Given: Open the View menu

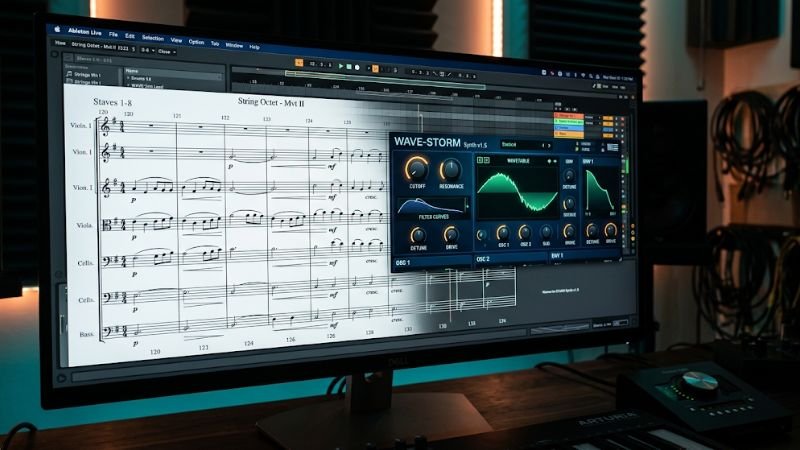Looking at the screenshot, I should [176, 40].
